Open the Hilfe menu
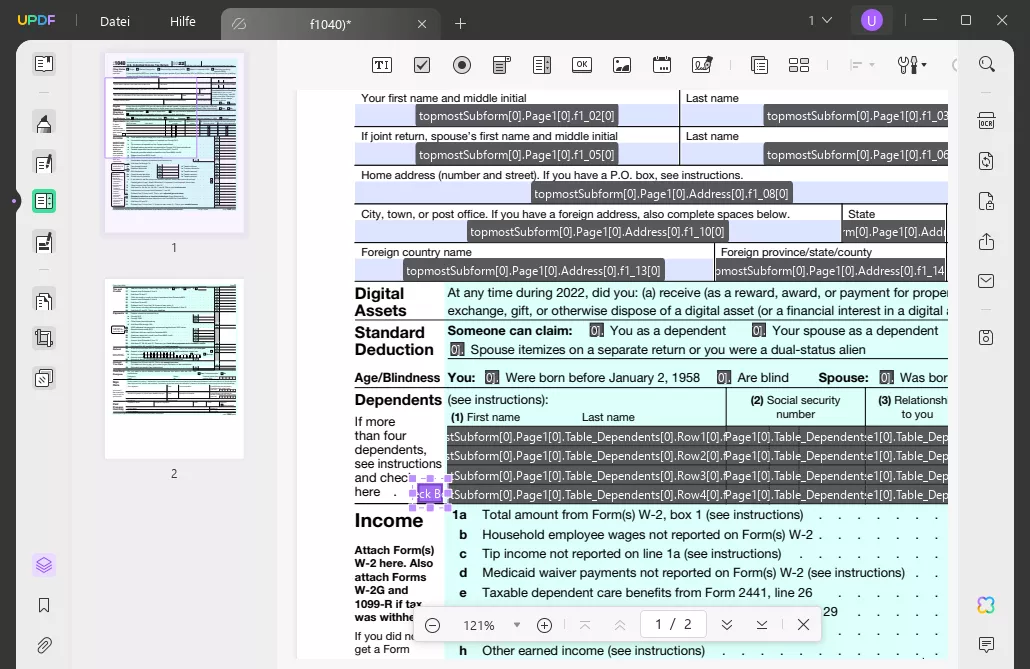This screenshot has height=669, width=1030. (x=183, y=21)
